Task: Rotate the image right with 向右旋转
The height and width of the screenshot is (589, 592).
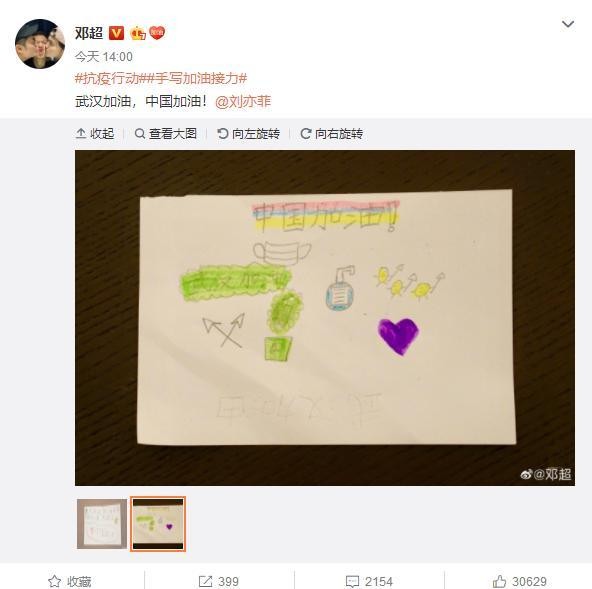Action: 331,134
